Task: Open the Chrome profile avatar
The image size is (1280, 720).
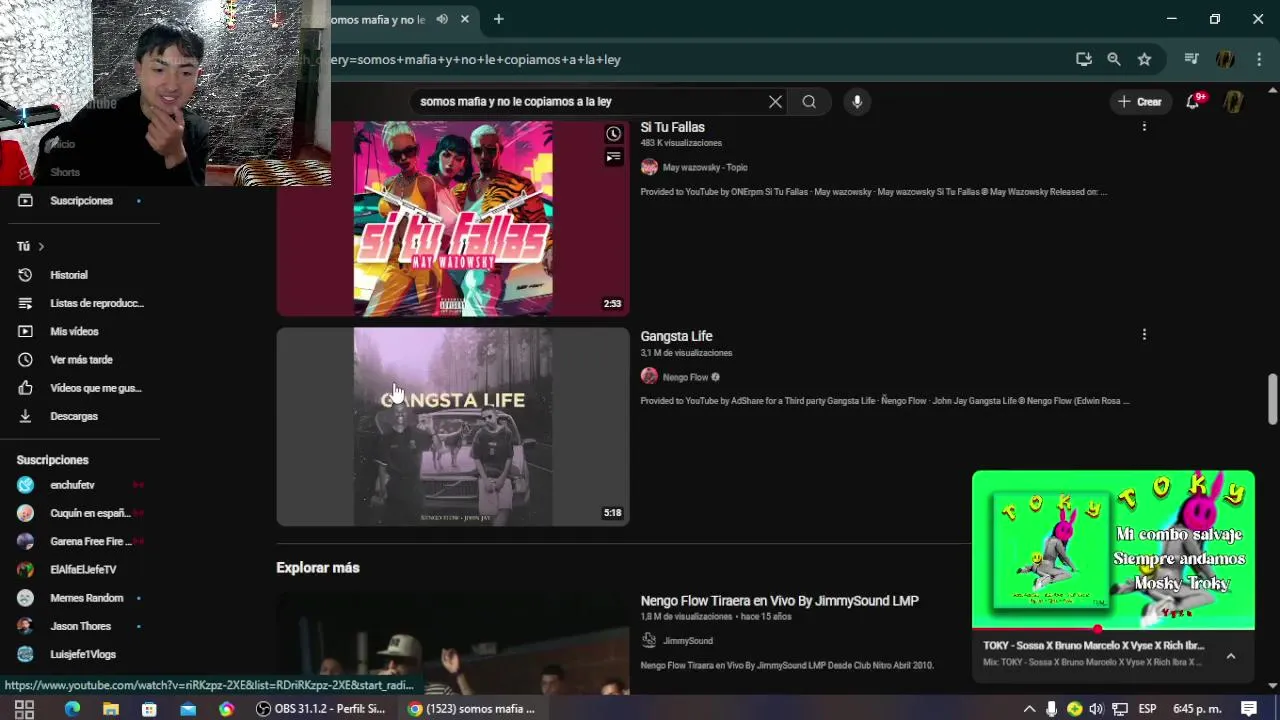Action: (x=1225, y=59)
